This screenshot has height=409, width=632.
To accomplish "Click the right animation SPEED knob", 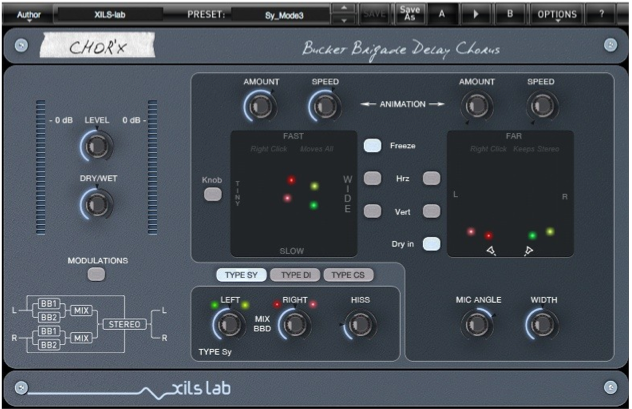I will pyautogui.click(x=542, y=106).
